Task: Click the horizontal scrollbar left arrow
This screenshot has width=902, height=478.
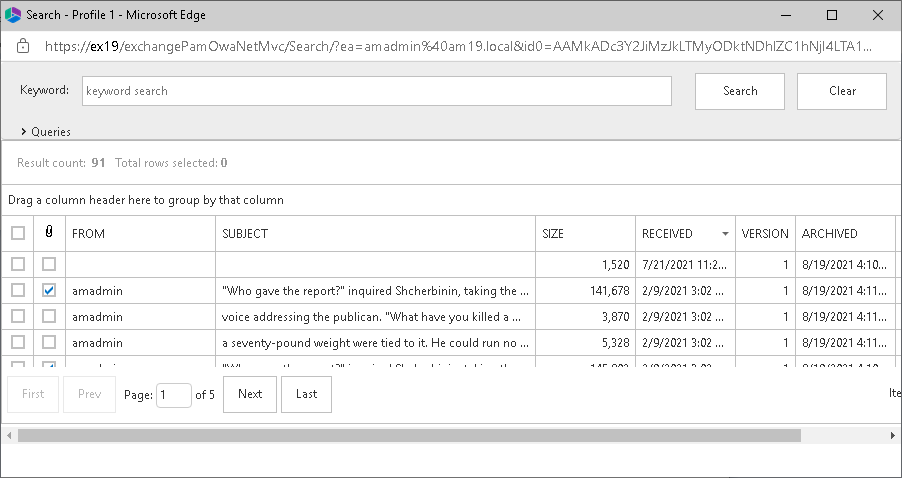Action: pyautogui.click(x=9, y=436)
